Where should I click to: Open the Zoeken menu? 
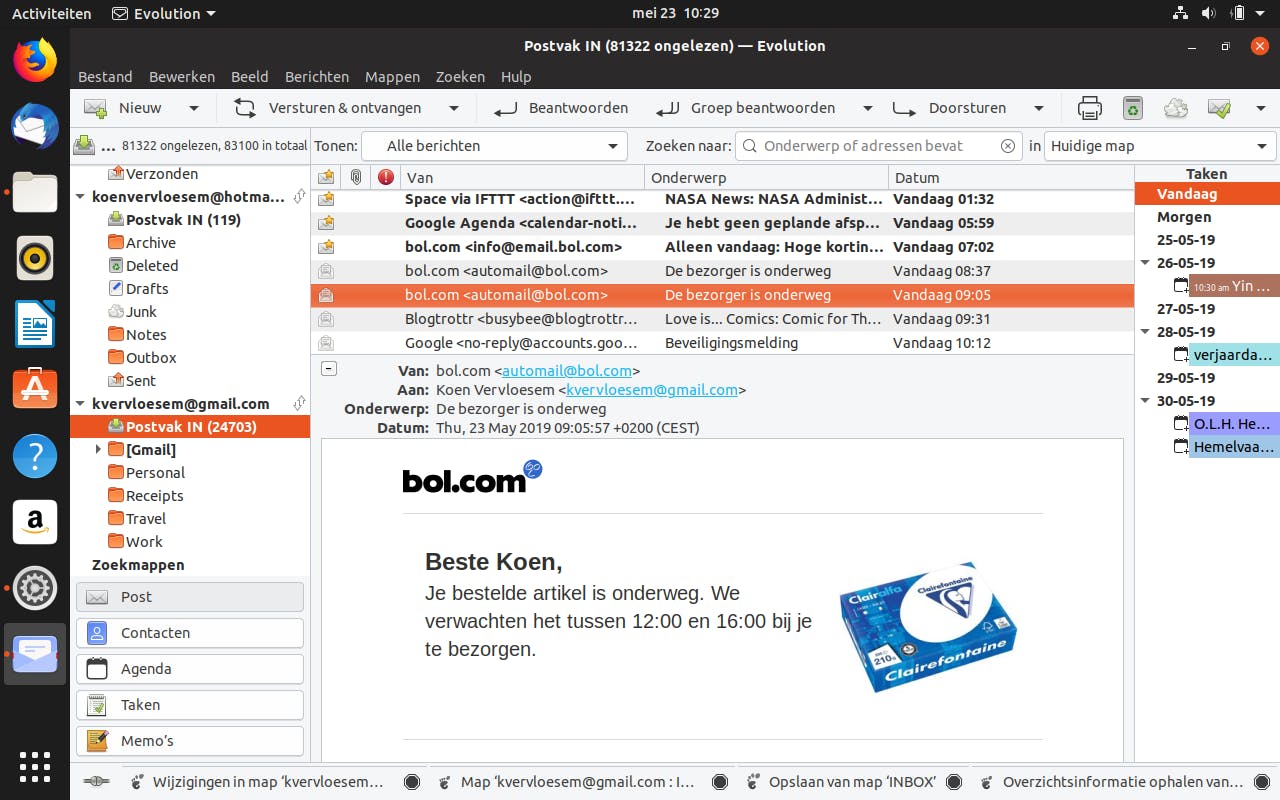pos(460,77)
